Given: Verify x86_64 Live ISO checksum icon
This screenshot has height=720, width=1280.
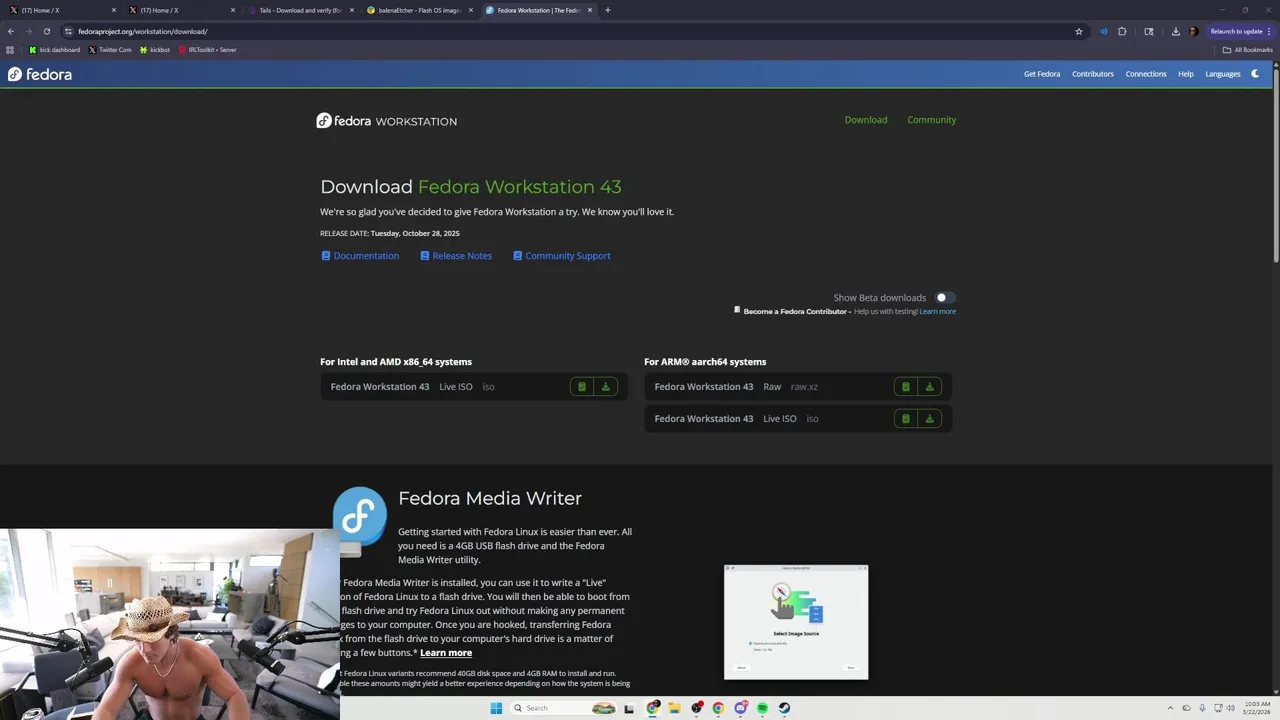Looking at the screenshot, I should [581, 387].
